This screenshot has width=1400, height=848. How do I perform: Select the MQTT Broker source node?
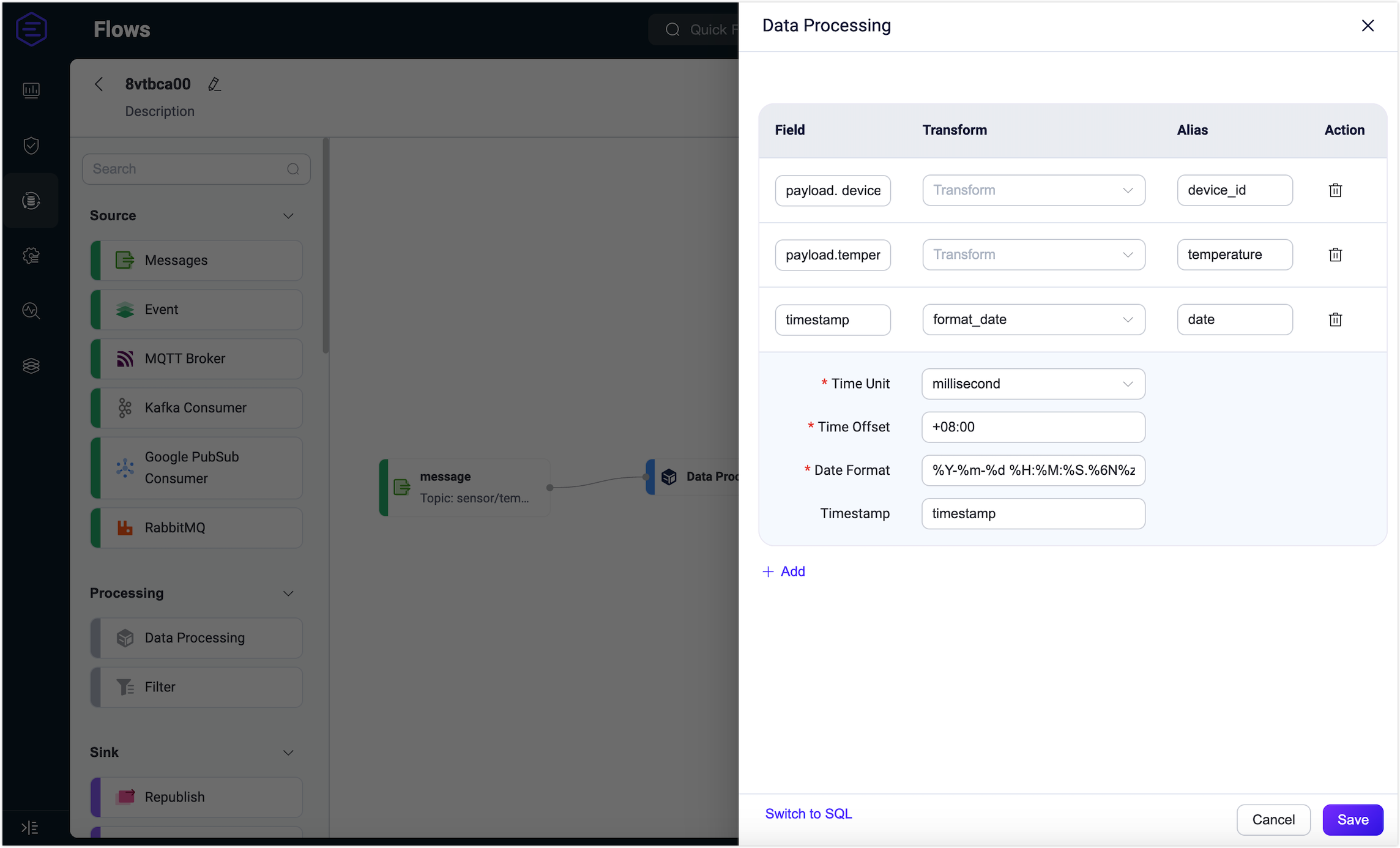tap(196, 359)
